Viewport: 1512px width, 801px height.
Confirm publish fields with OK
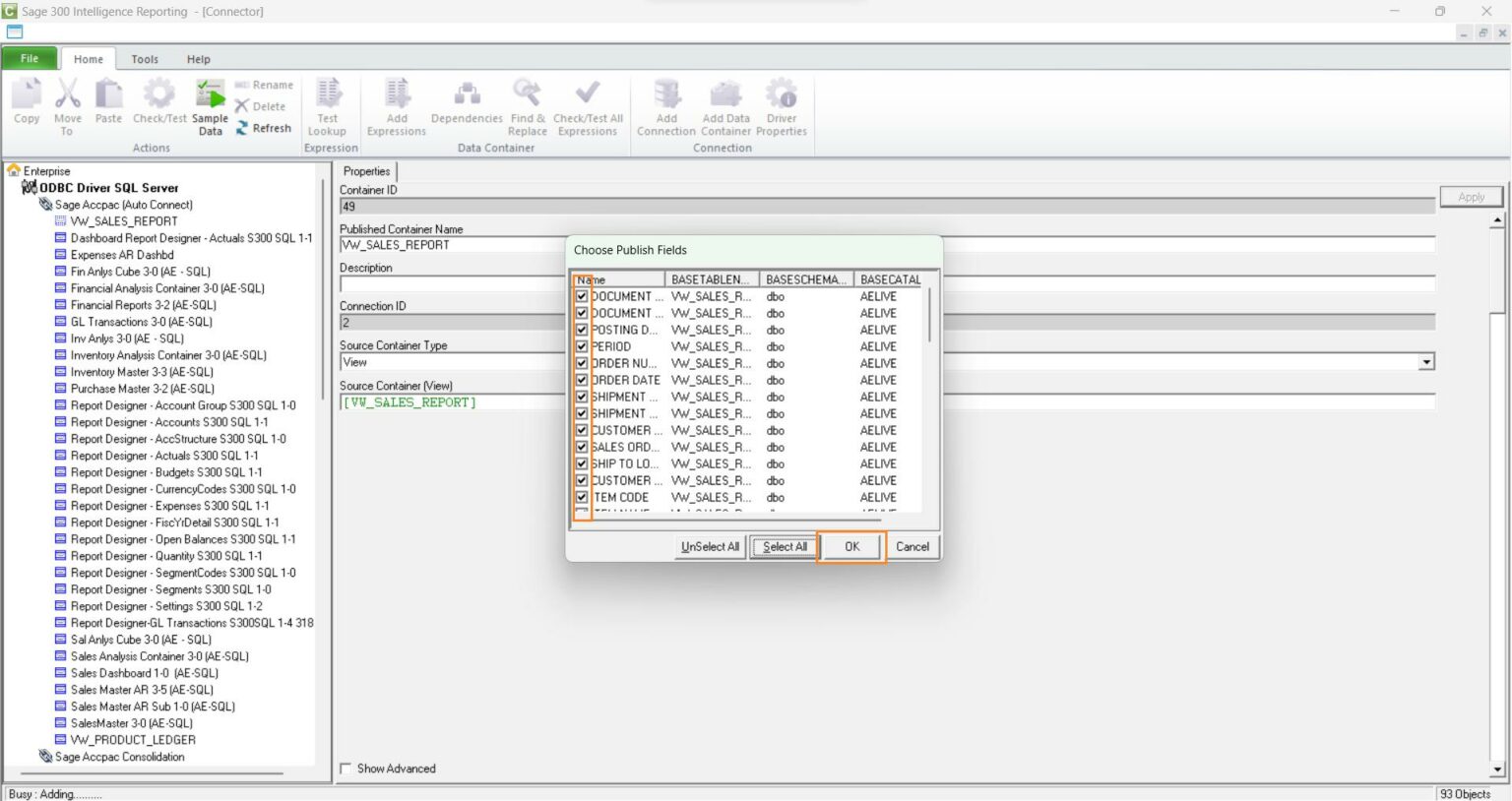(850, 546)
